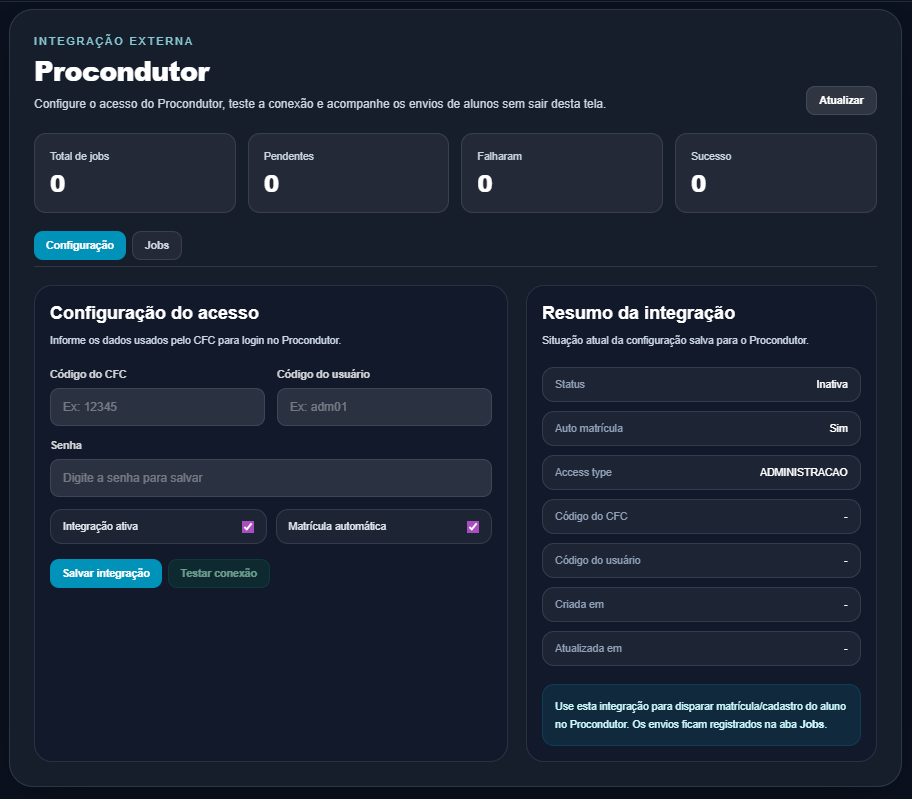
Task: Click the Auto matrícula value 'Sim'
Action: point(838,429)
